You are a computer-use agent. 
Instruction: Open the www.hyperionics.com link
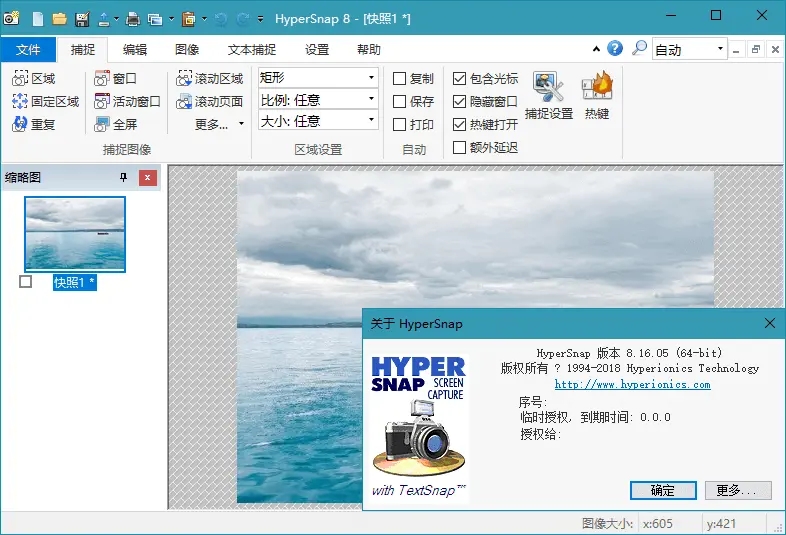pyautogui.click(x=632, y=384)
